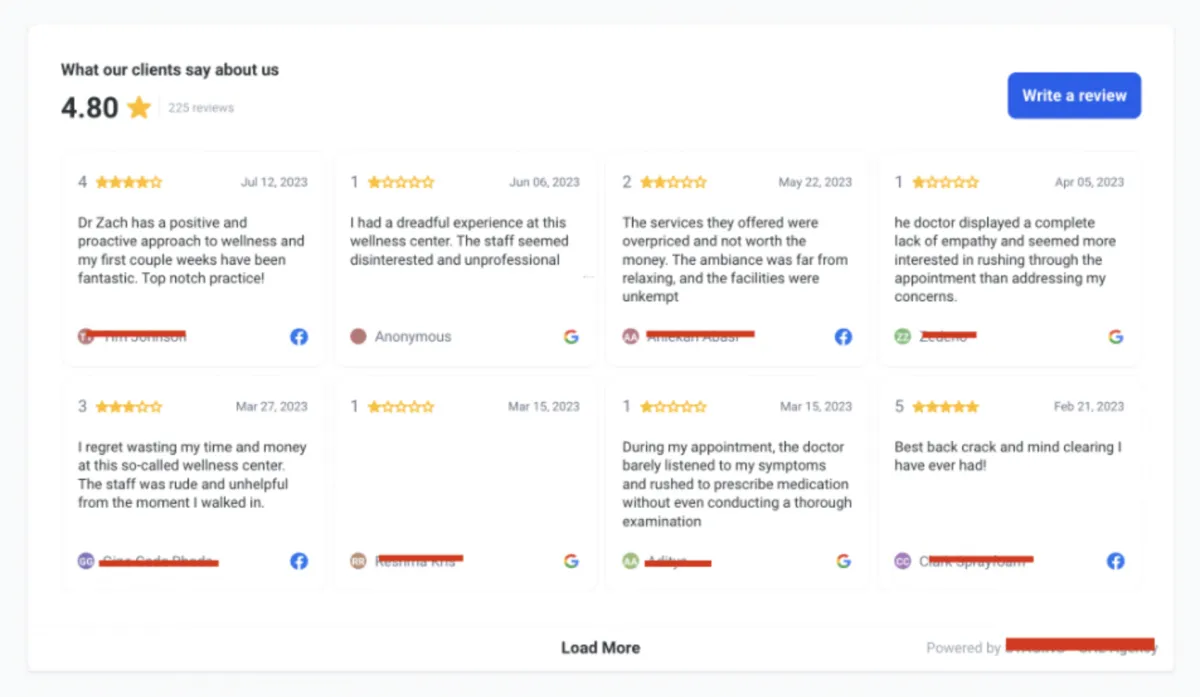Click the three-star rating on Mar 27 review
Image resolution: width=1200 pixels, height=697 pixels.
tap(128, 406)
